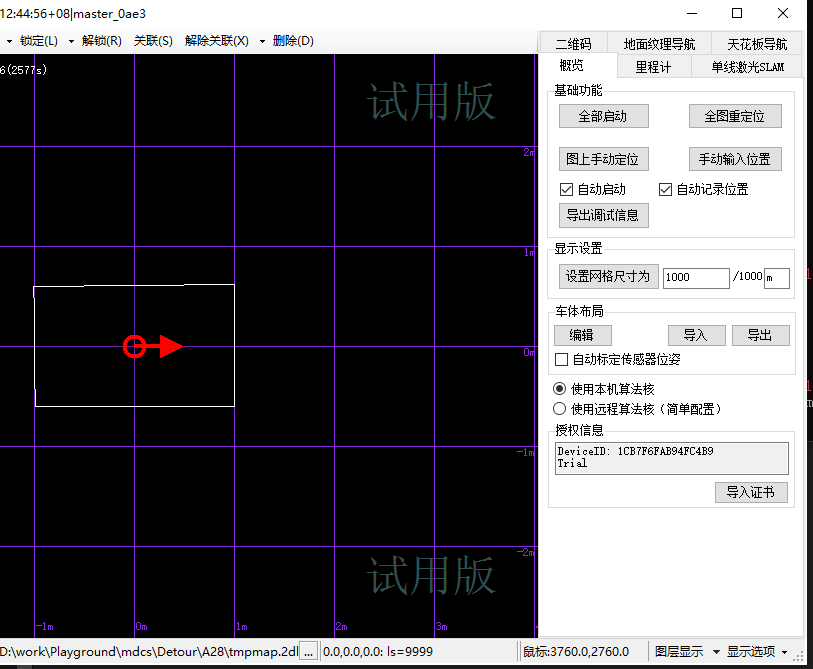The width and height of the screenshot is (813, 669).
Task: Click the 删除(D) toolbar item
Action: 293,41
